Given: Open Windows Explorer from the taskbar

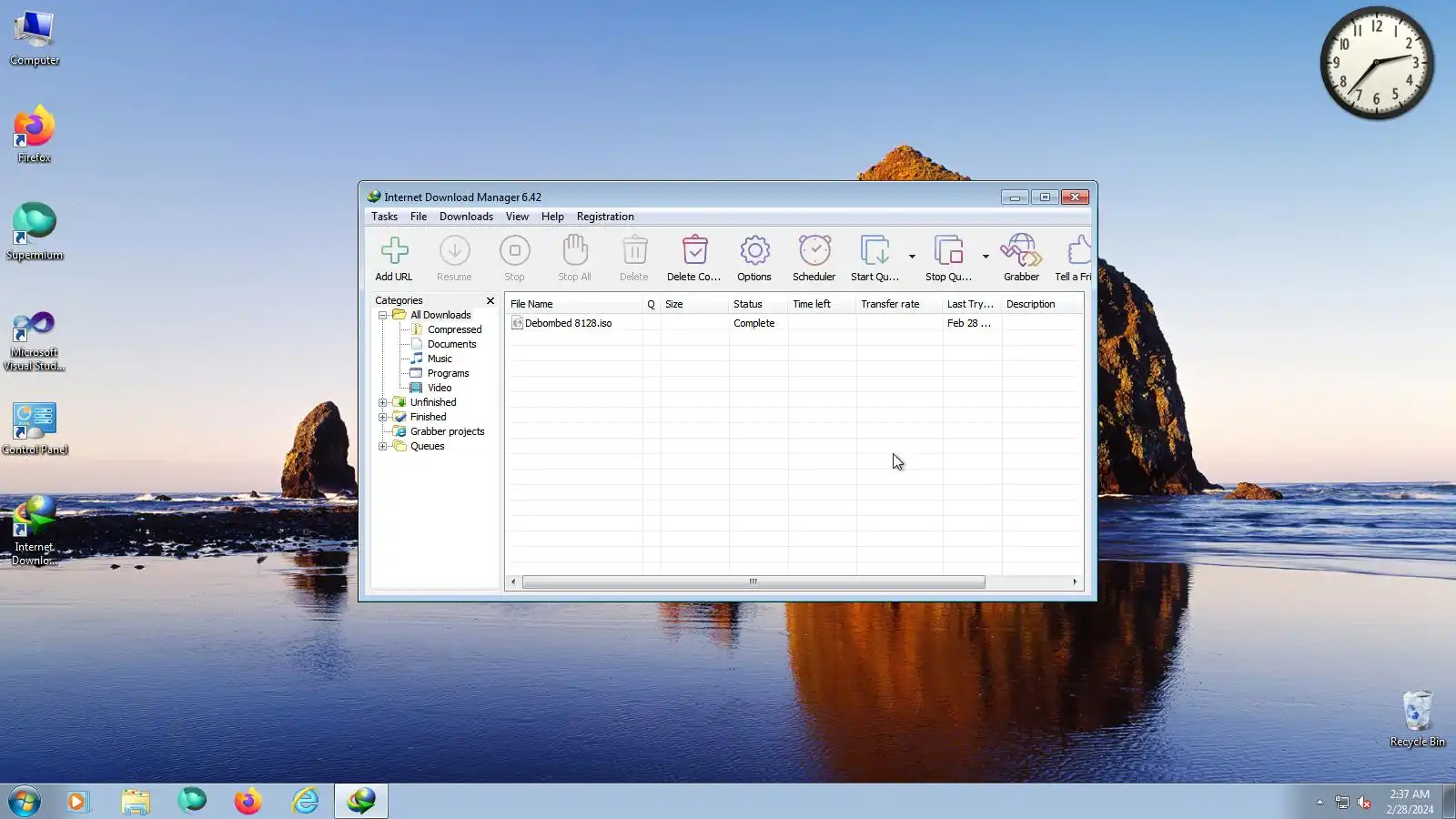Looking at the screenshot, I should [x=135, y=801].
